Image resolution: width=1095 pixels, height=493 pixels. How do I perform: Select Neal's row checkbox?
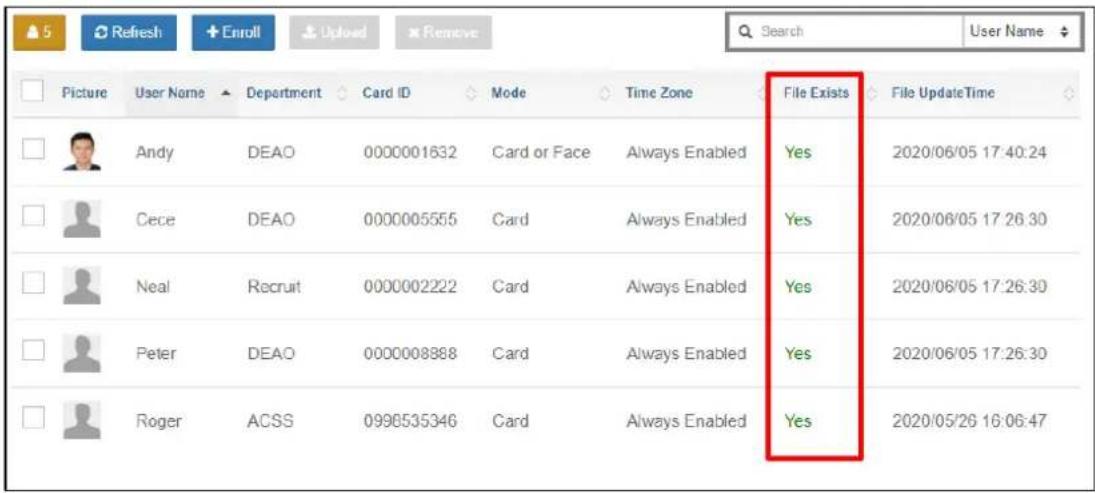33,285
